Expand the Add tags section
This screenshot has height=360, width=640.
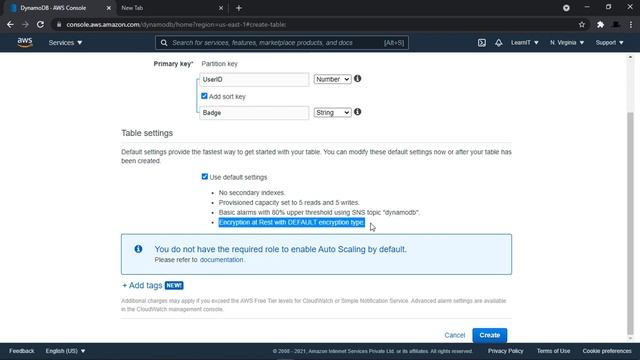coord(142,285)
